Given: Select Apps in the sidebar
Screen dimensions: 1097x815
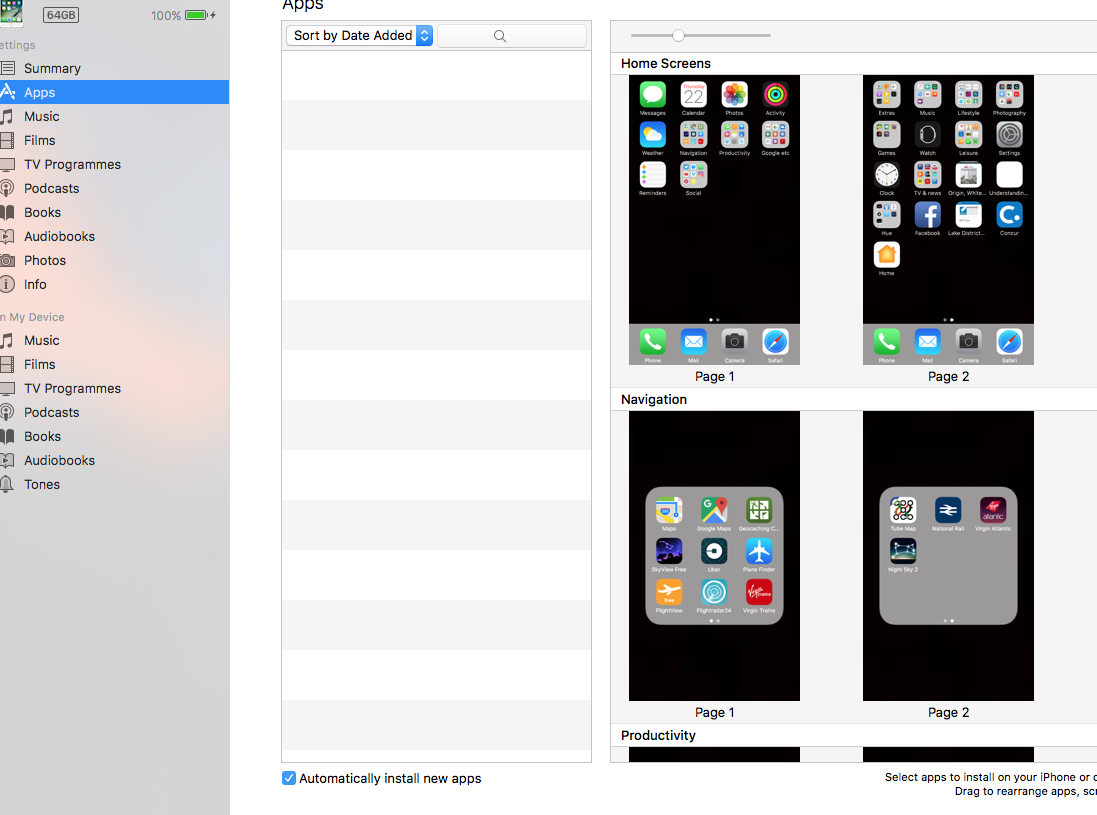Looking at the screenshot, I should click(115, 92).
